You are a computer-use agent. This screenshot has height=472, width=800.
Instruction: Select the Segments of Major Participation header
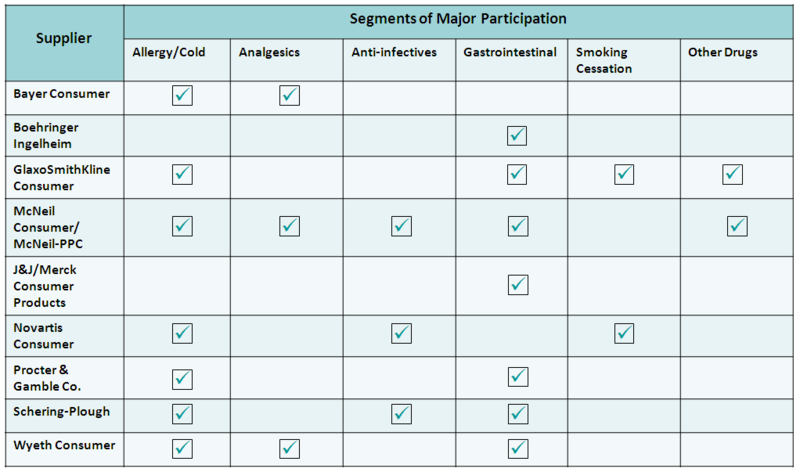458,19
